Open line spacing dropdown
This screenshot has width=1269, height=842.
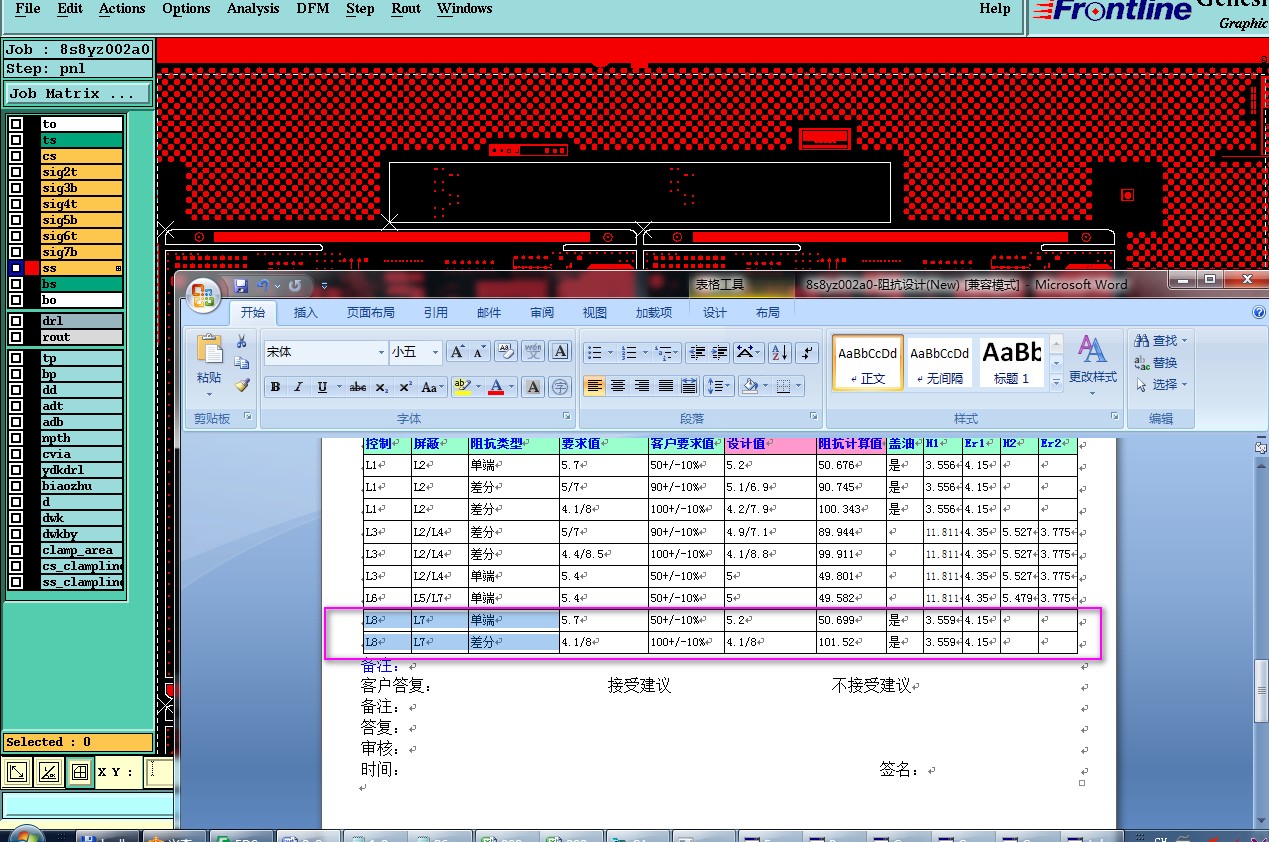(720, 386)
